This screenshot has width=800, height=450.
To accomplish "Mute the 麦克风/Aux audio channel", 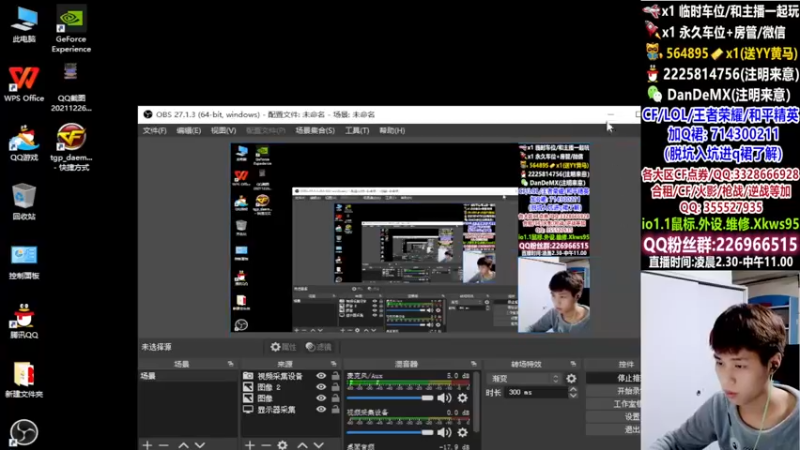I will coord(444,398).
